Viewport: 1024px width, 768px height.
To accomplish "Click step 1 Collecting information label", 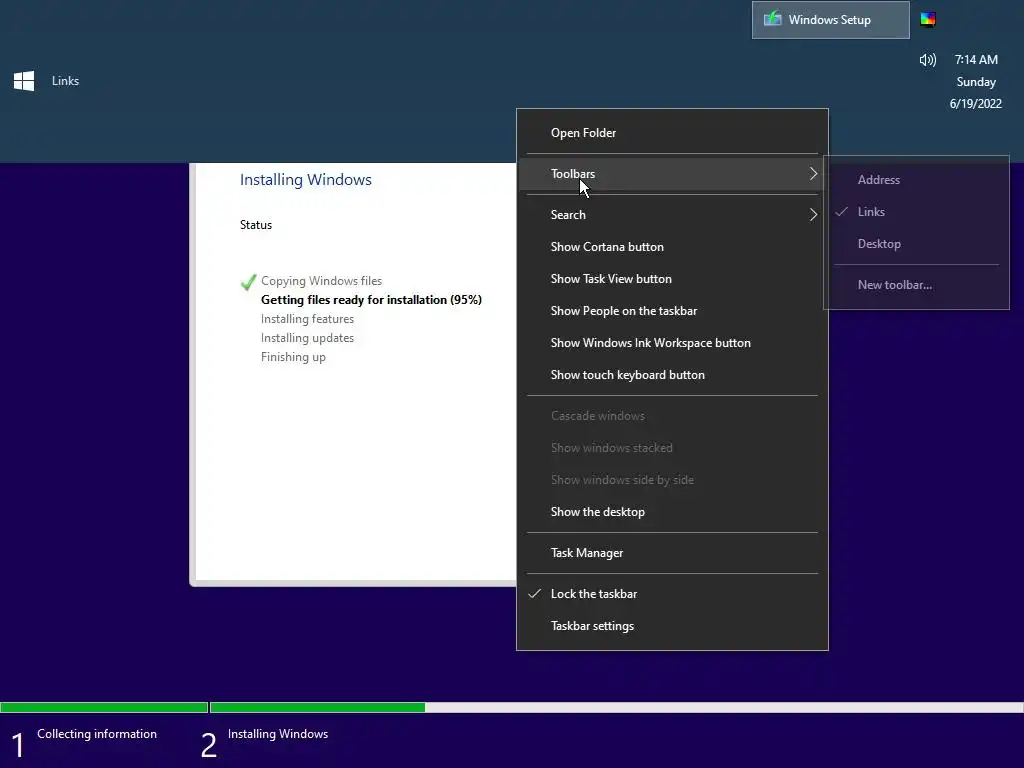I will pyautogui.click(x=97, y=733).
